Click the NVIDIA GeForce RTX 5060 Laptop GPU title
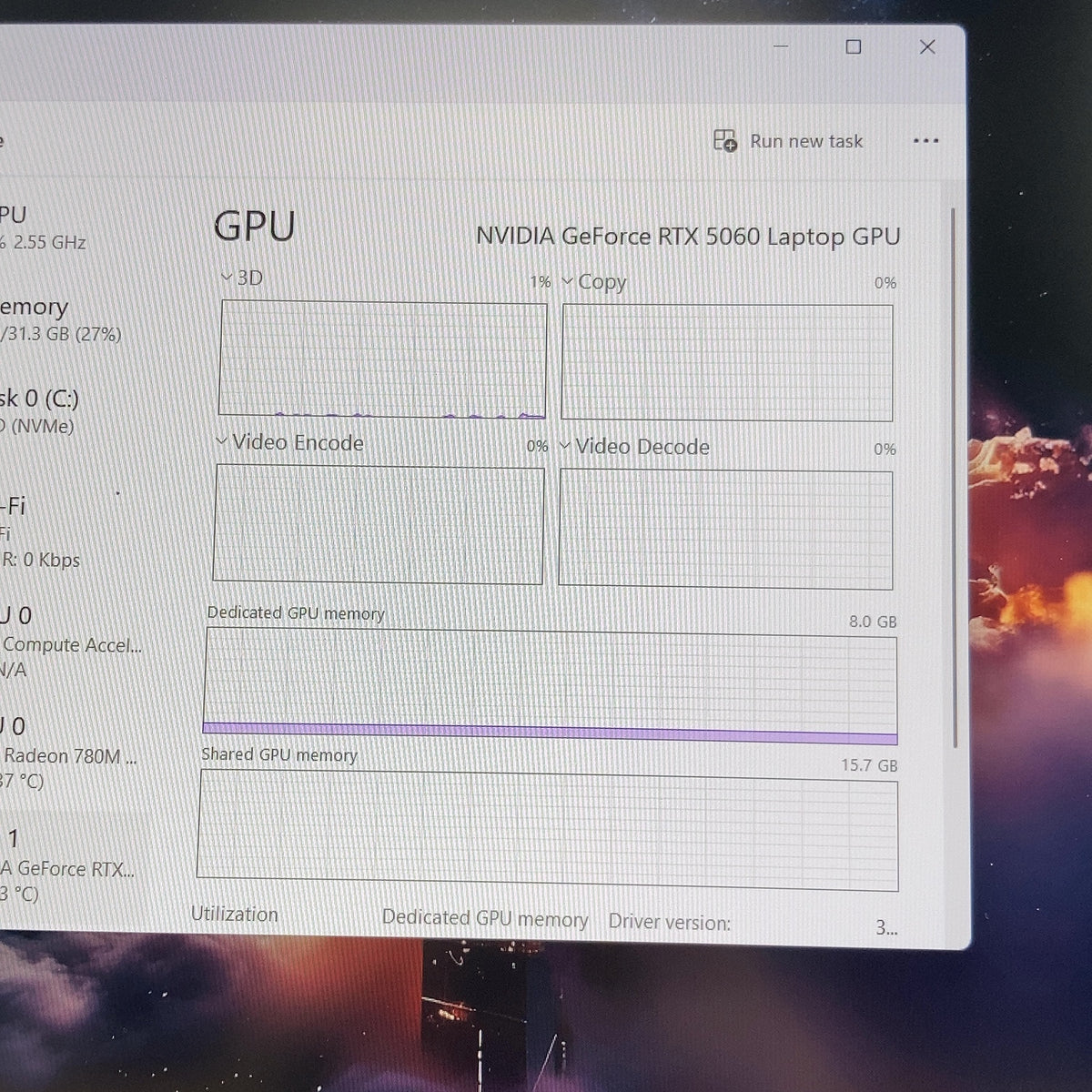The width and height of the screenshot is (1092, 1092). click(x=688, y=237)
